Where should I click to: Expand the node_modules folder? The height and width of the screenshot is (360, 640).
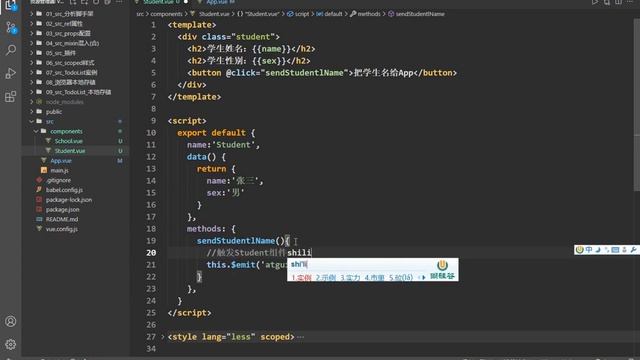click(x=31, y=102)
